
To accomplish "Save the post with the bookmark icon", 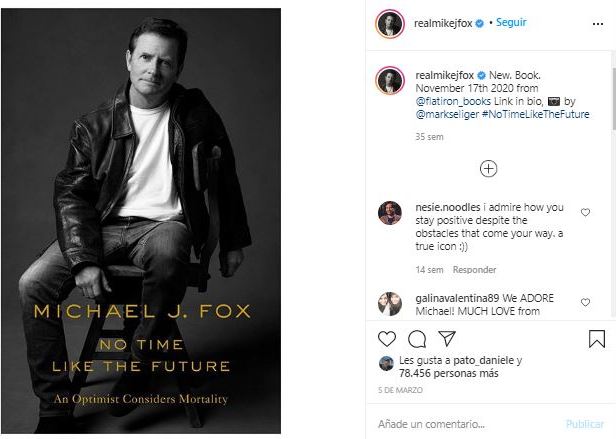I will [x=596, y=339].
